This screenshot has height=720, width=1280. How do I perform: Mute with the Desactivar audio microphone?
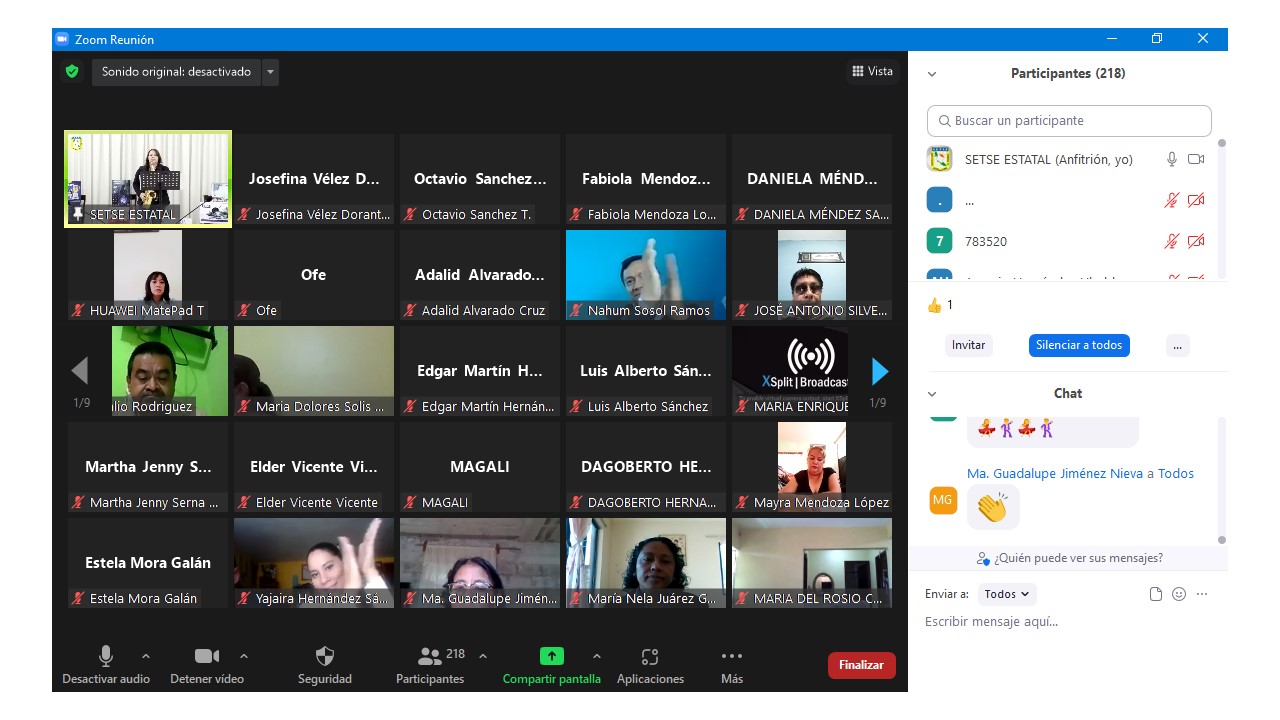106,666
